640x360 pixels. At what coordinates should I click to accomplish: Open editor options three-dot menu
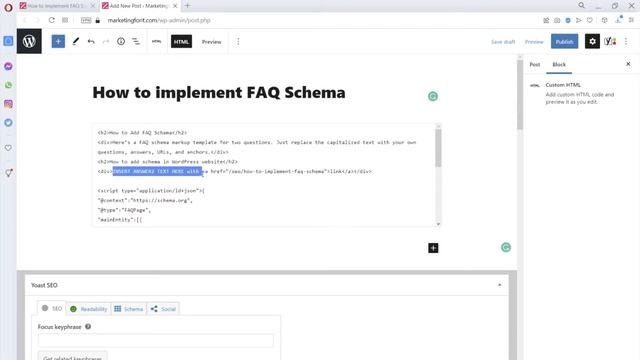click(626, 41)
